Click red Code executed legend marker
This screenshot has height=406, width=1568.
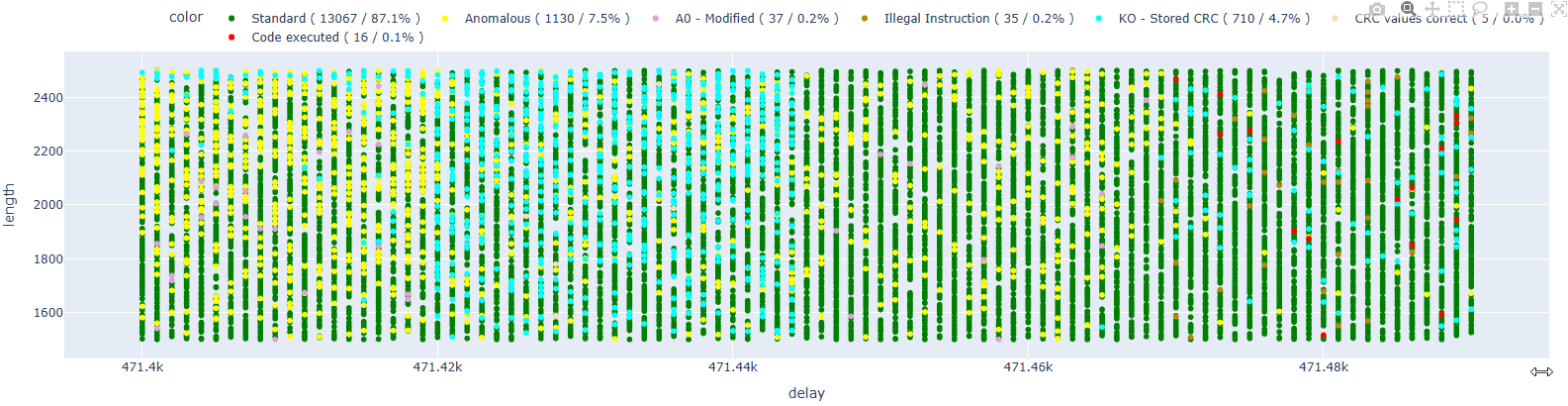231,38
